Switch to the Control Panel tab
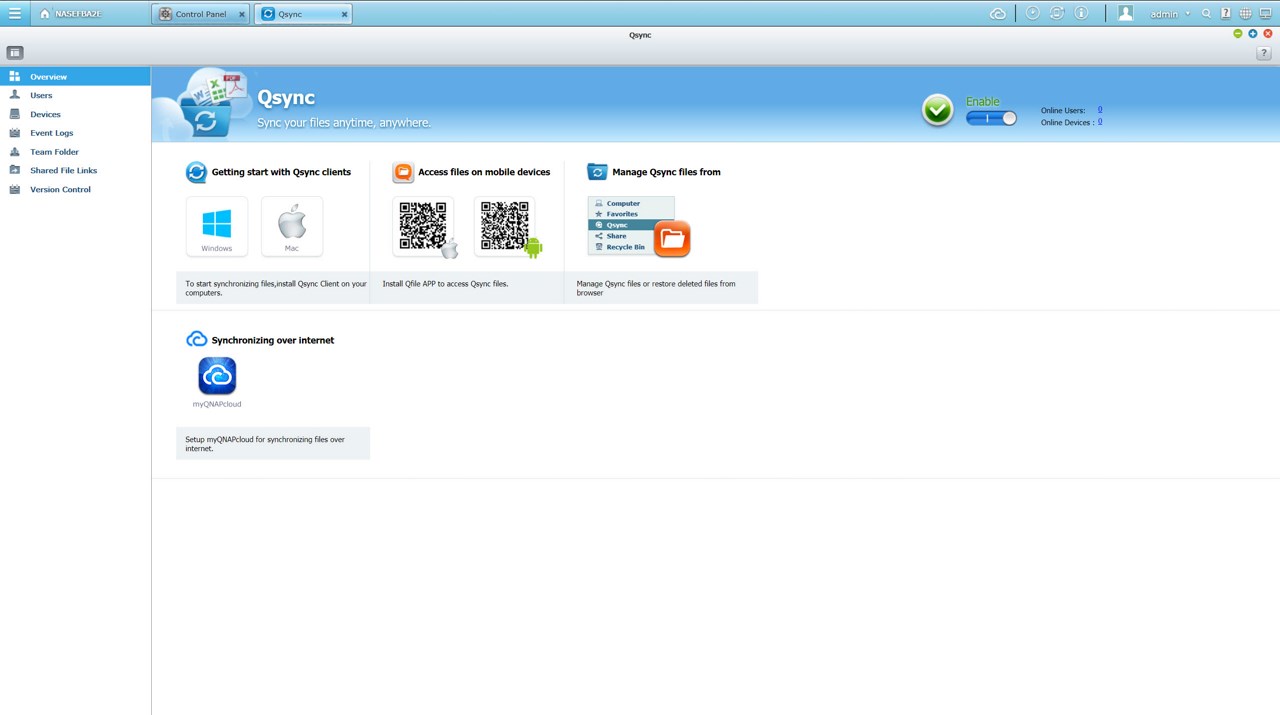This screenshot has width=1280, height=715. 201,14
